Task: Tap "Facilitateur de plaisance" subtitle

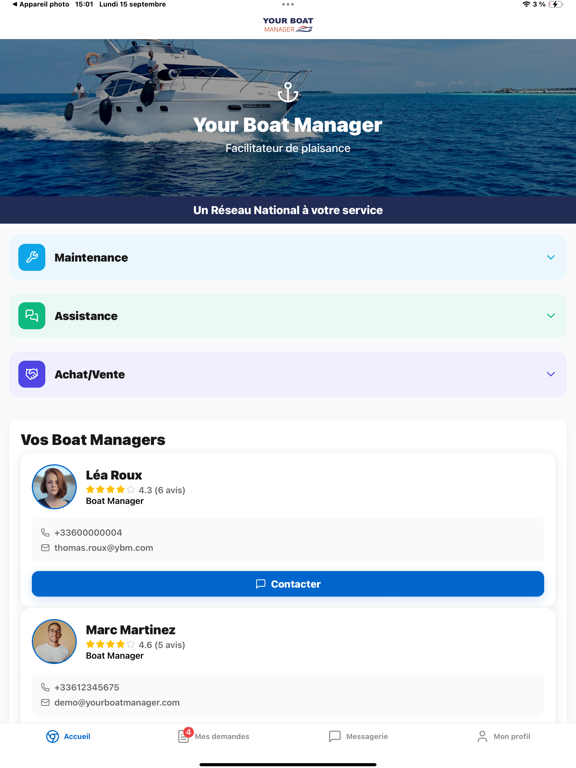Action: tap(288, 148)
